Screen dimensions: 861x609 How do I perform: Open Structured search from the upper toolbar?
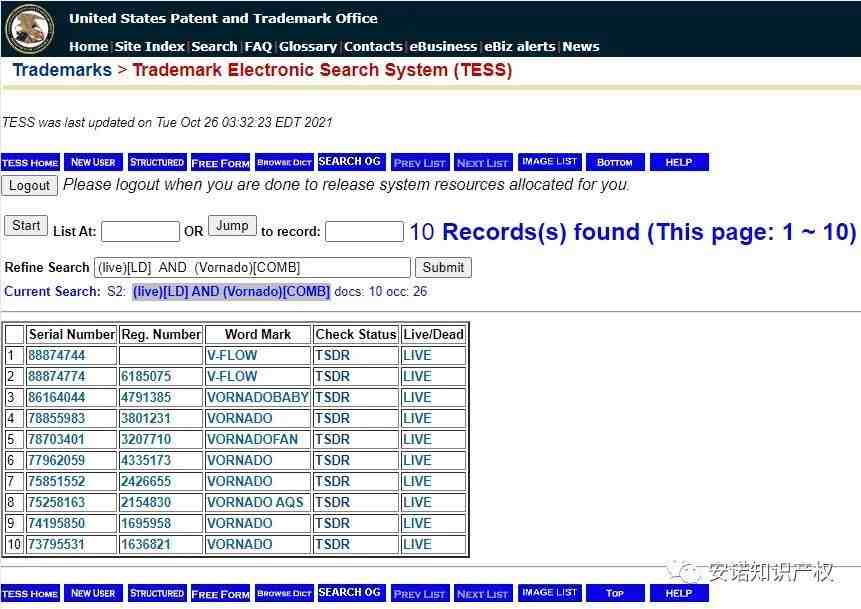tap(157, 163)
